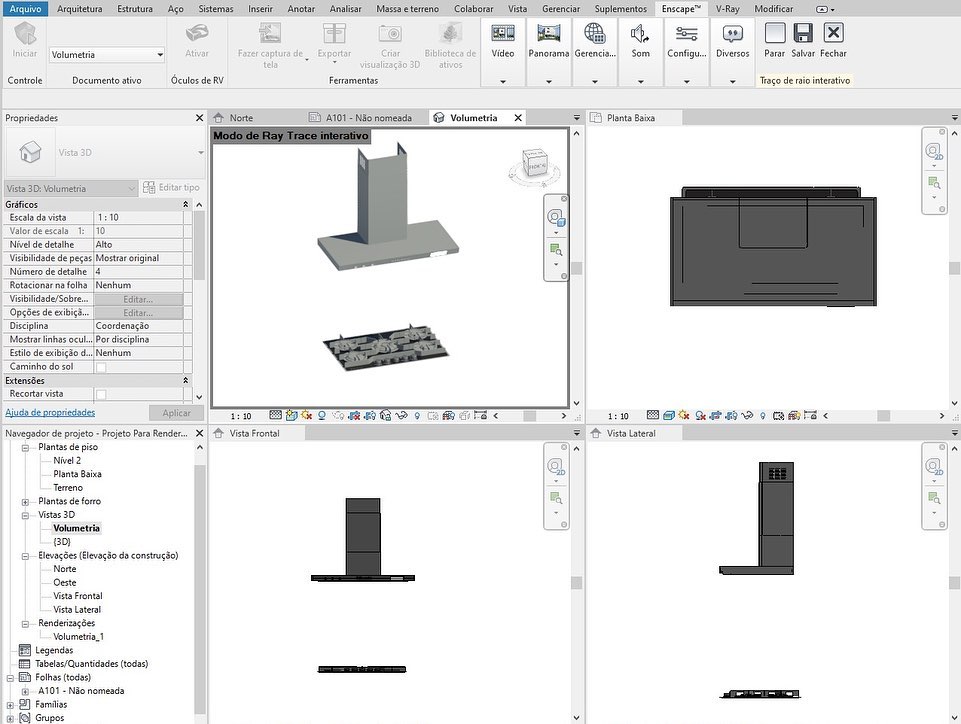The height and width of the screenshot is (724, 961).
Task: Switch to the V-Ray ribbon tab
Action: [x=727, y=9]
